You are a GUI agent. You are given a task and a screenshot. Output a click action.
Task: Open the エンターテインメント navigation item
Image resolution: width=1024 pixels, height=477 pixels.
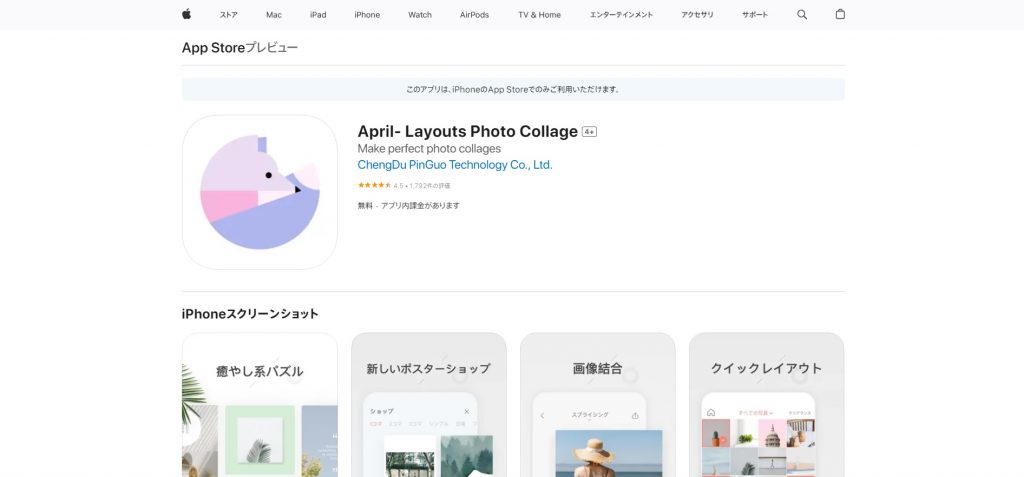click(621, 15)
